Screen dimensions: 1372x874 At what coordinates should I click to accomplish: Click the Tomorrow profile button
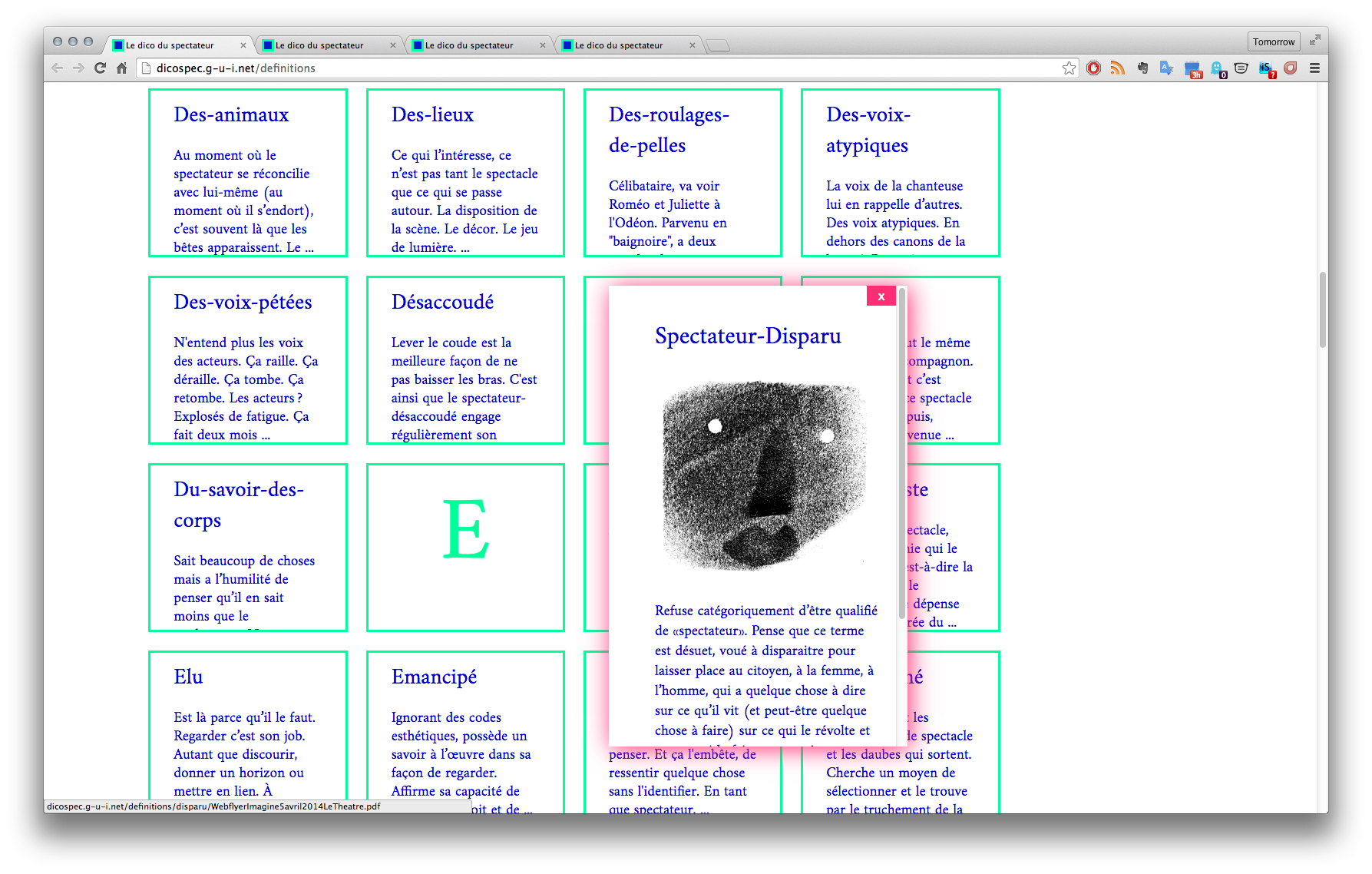pos(1274,41)
